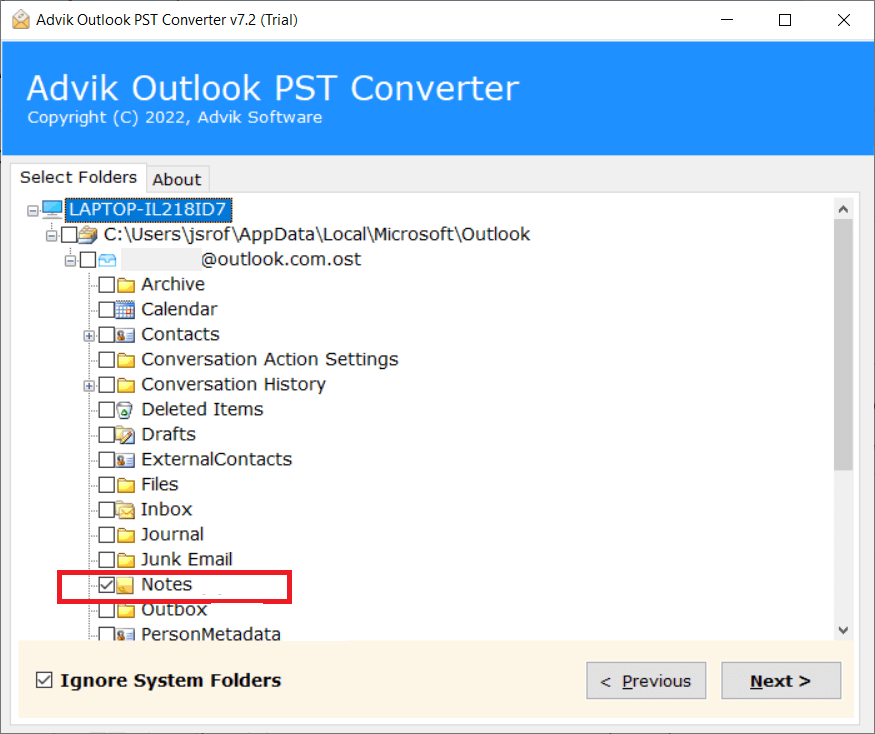This screenshot has width=875, height=734.
Task: Click the Deleted Items recycle bin icon
Action: [x=125, y=410]
